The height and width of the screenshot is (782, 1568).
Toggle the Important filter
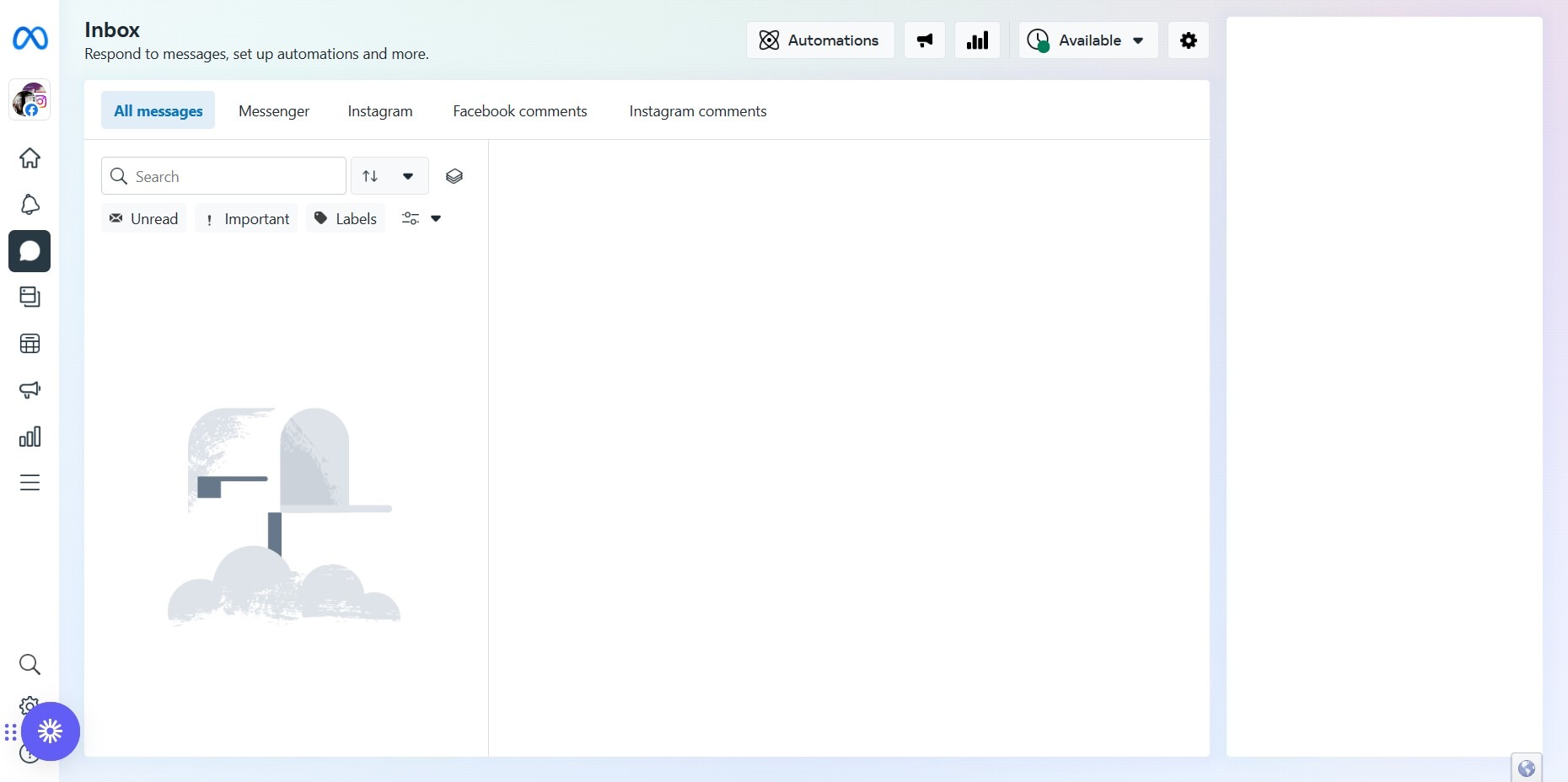pos(247,219)
